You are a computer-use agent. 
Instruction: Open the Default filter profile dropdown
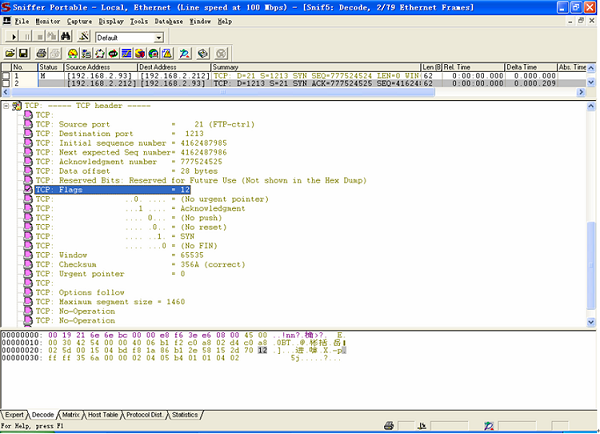(x=158, y=38)
